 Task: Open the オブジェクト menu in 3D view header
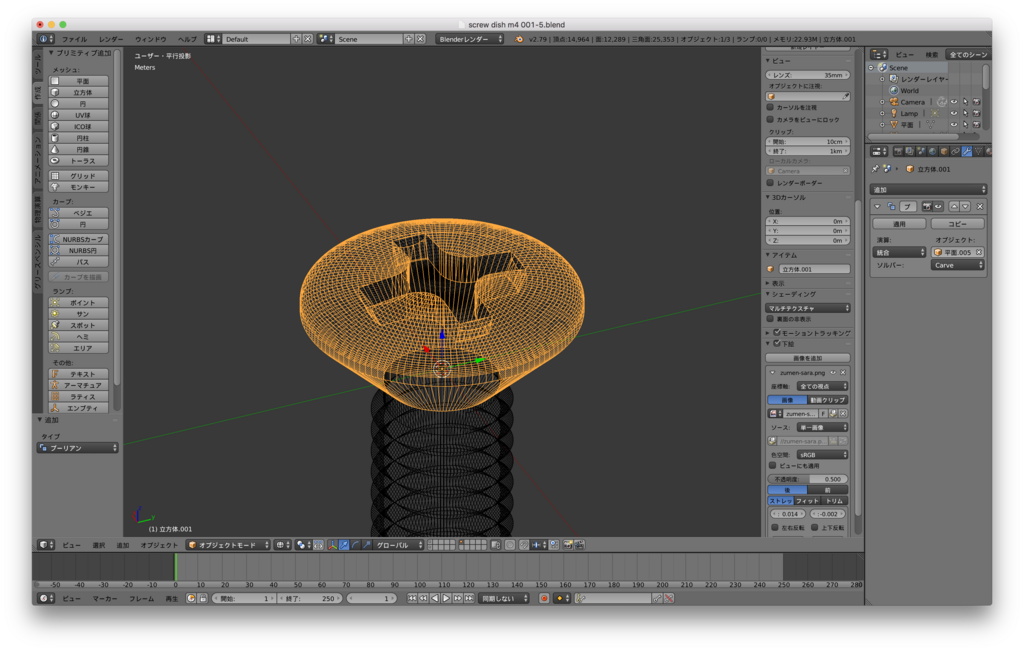[x=159, y=545]
